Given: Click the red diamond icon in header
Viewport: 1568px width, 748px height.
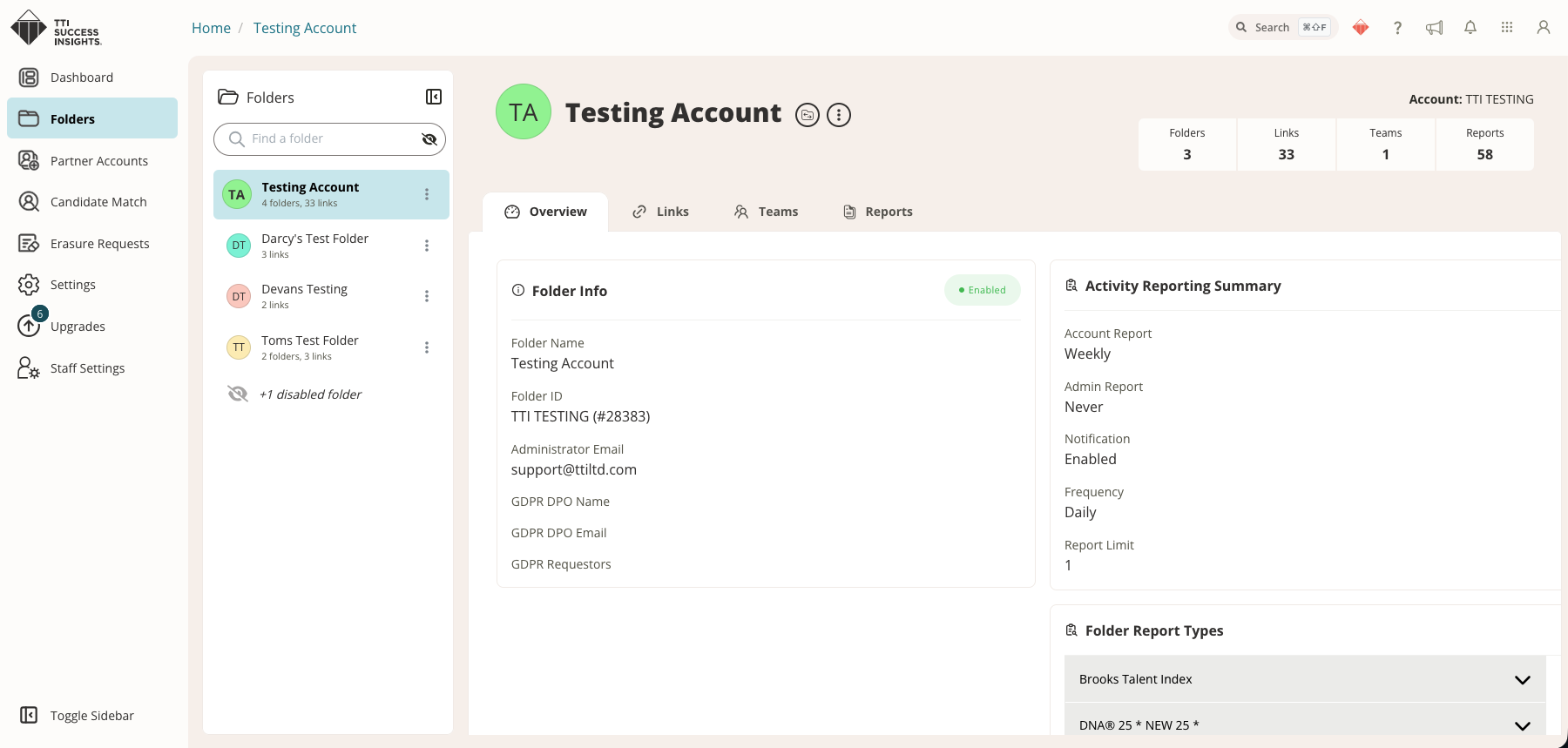Looking at the screenshot, I should 1361,28.
